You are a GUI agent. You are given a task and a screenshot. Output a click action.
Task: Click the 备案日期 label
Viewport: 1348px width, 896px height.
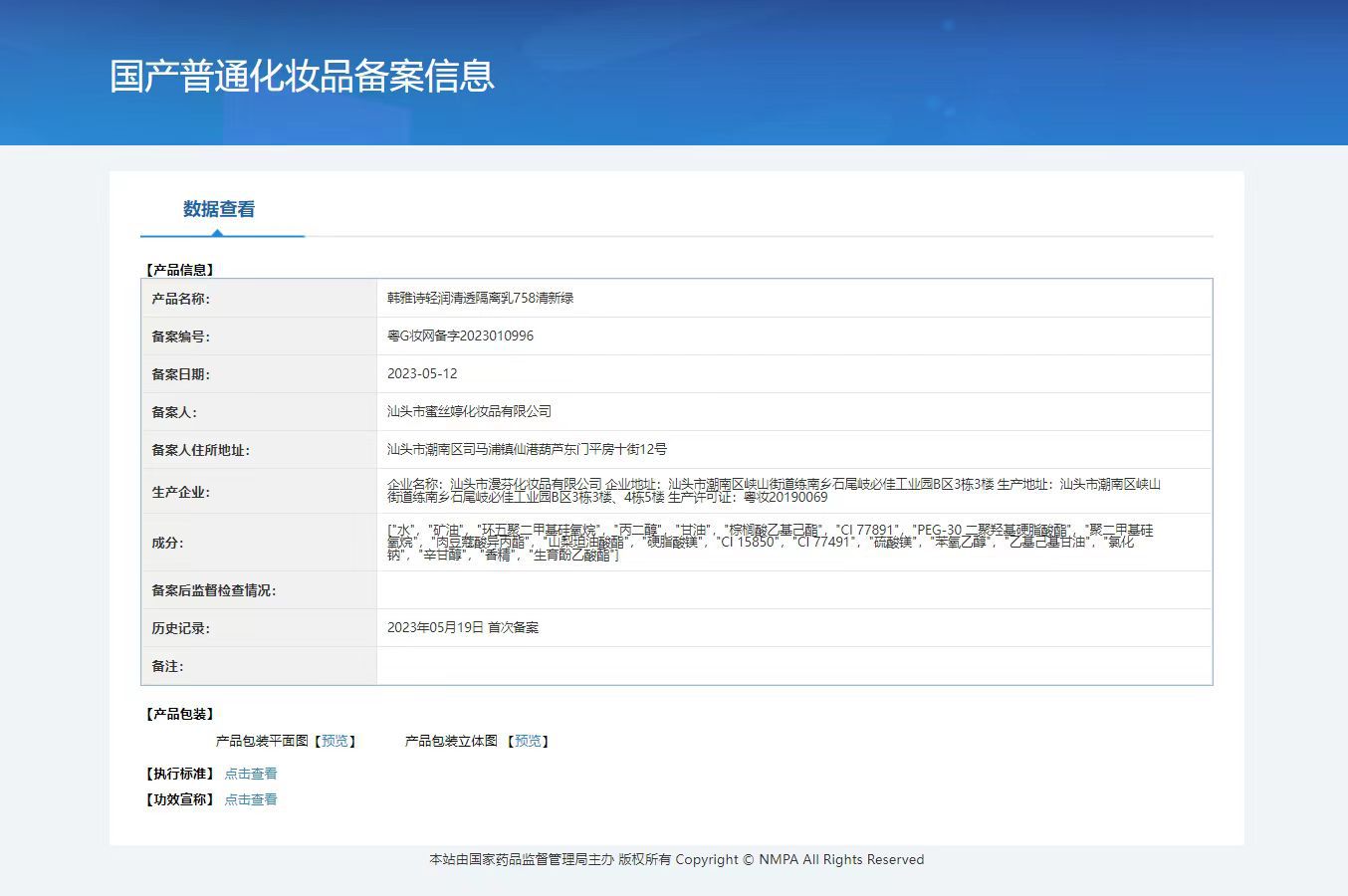click(x=180, y=374)
